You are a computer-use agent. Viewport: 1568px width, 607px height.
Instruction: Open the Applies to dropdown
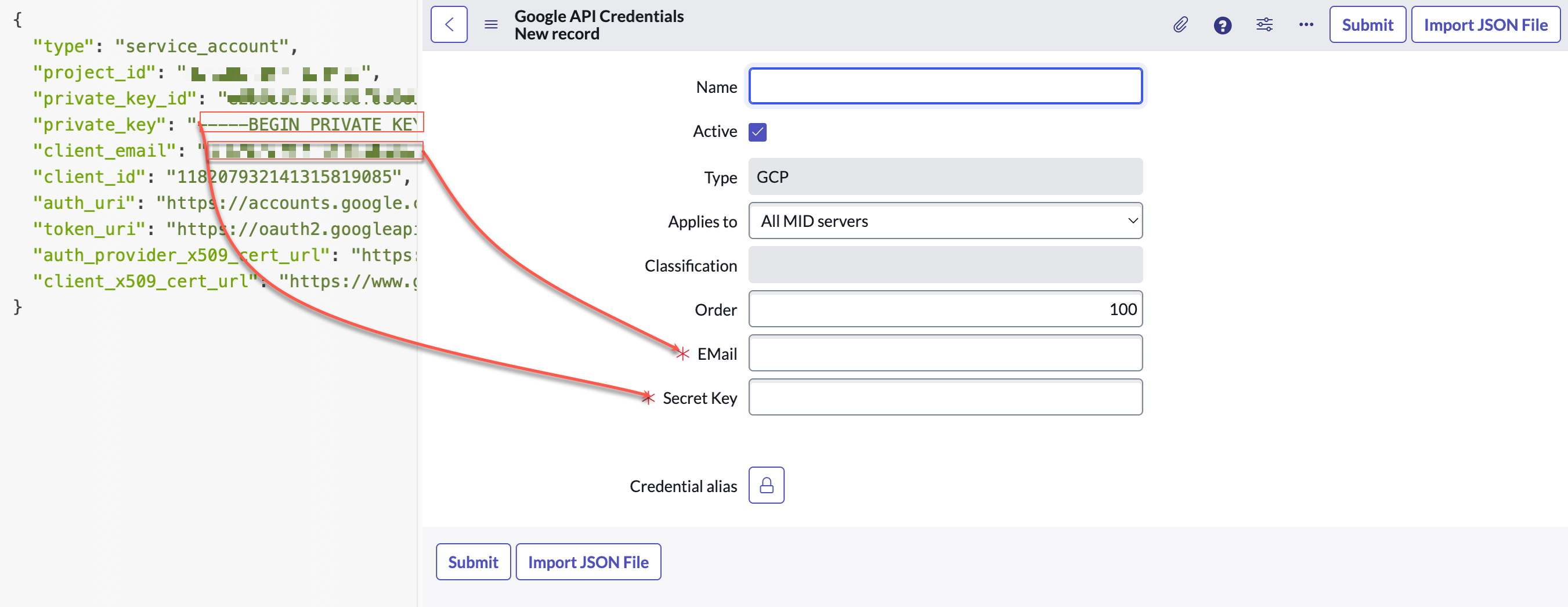945,221
